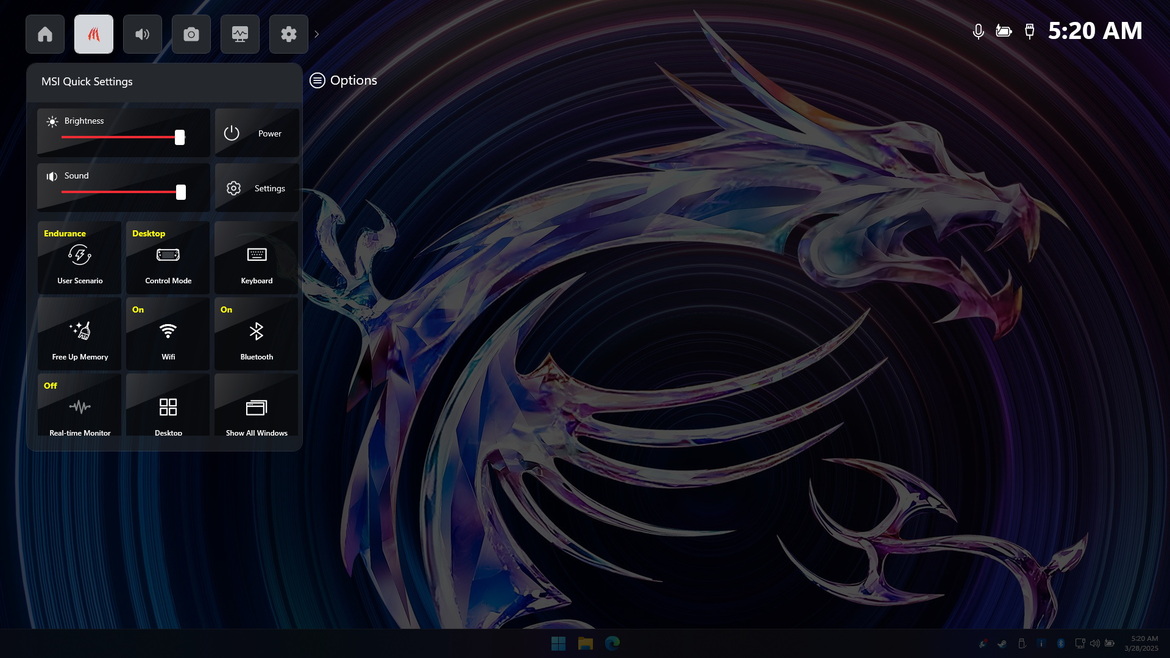Screen dimensions: 1170x658
Task: Open the volume icon in the system tray
Action: pos(1095,643)
